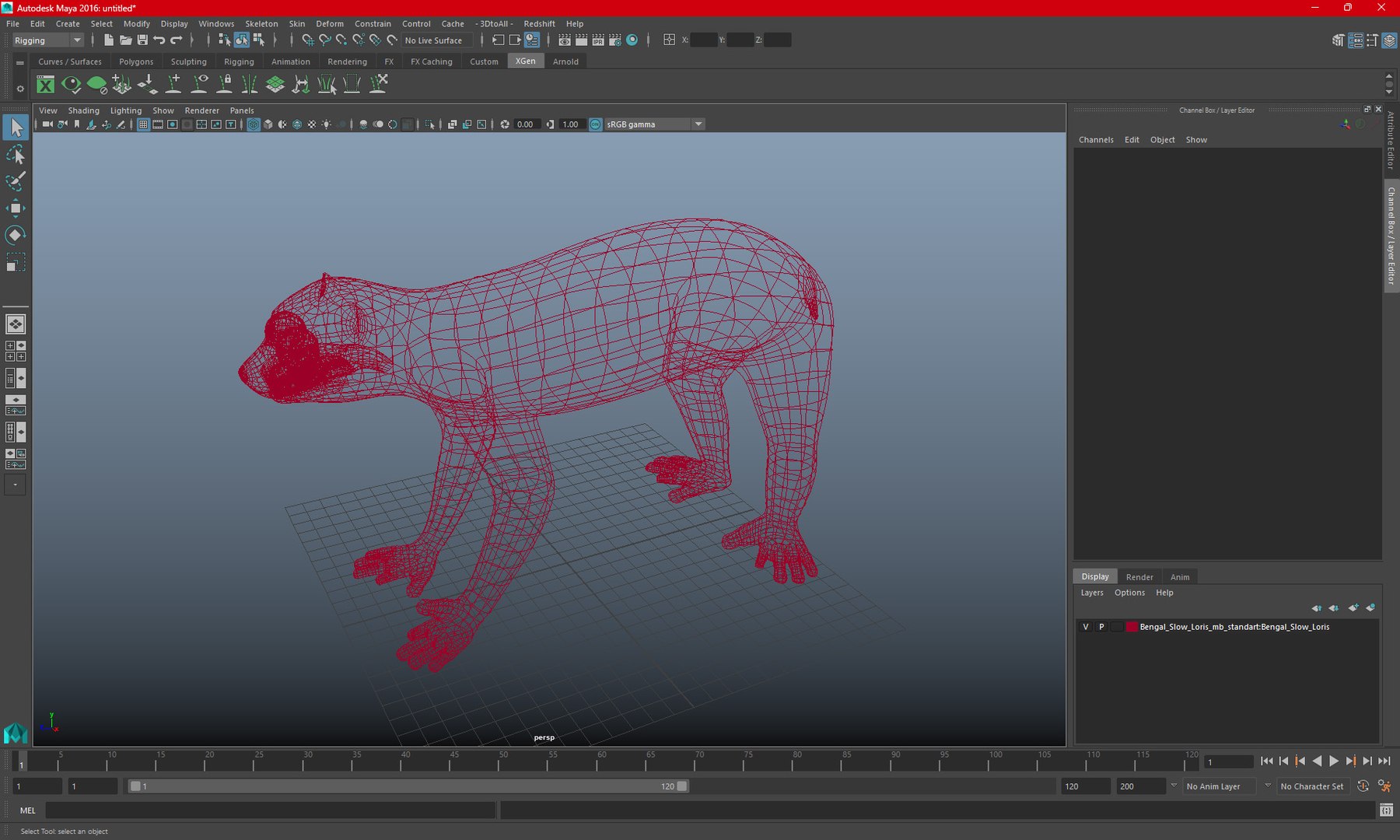This screenshot has height=840, width=1400.
Task: Switch to the Polygons shelf tab
Action: 136,61
